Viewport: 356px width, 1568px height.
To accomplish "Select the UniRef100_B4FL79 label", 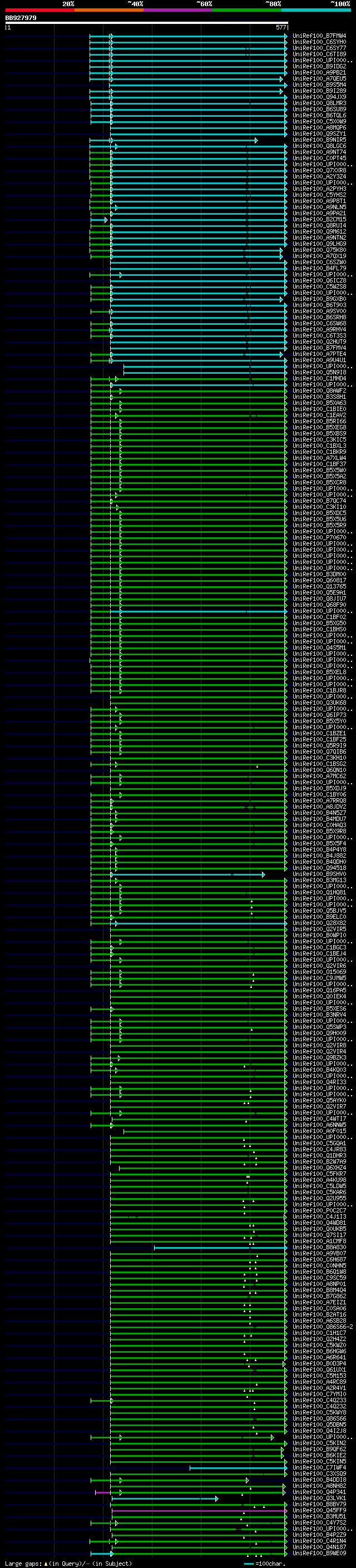I will 319,269.
